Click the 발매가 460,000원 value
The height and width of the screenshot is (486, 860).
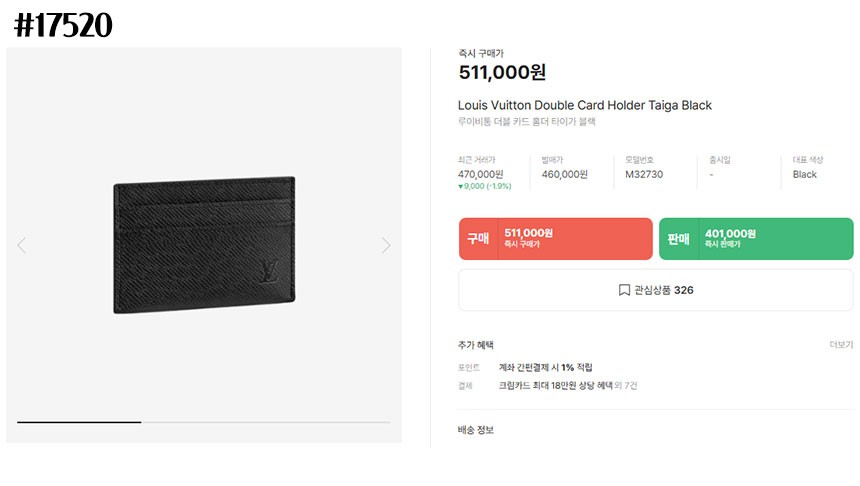(x=564, y=174)
